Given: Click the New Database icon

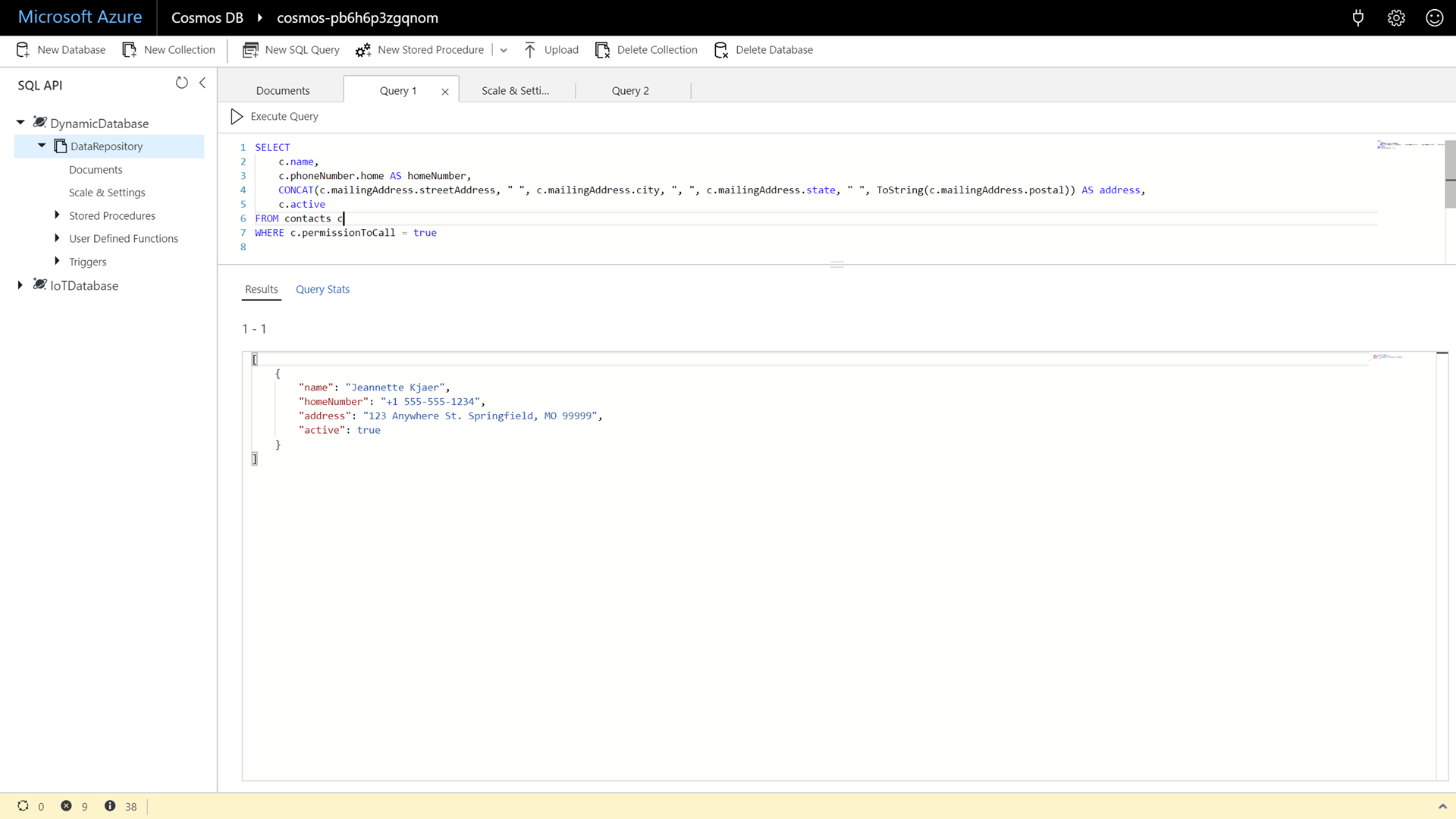Looking at the screenshot, I should [x=23, y=50].
